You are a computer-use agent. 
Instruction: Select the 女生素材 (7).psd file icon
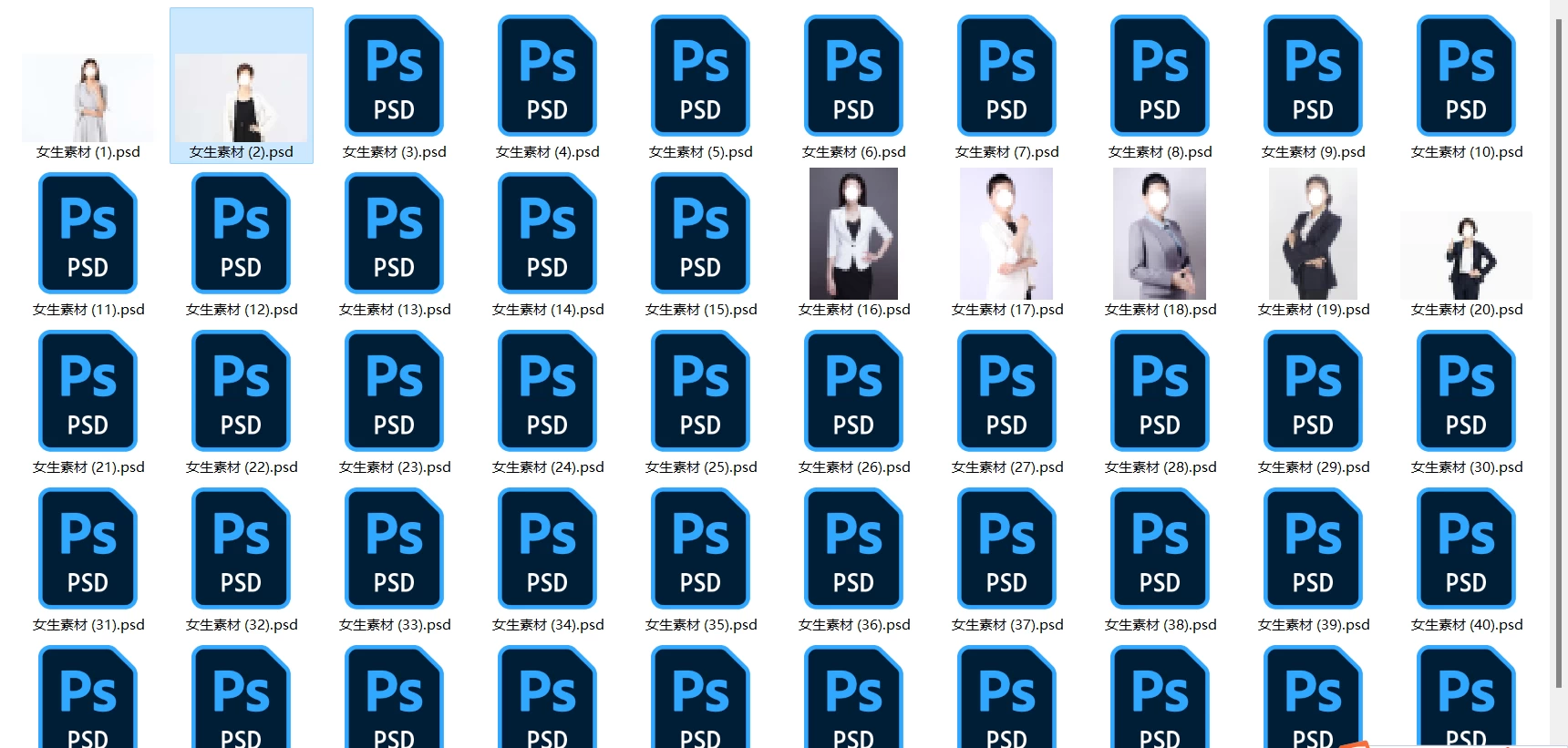1006,76
